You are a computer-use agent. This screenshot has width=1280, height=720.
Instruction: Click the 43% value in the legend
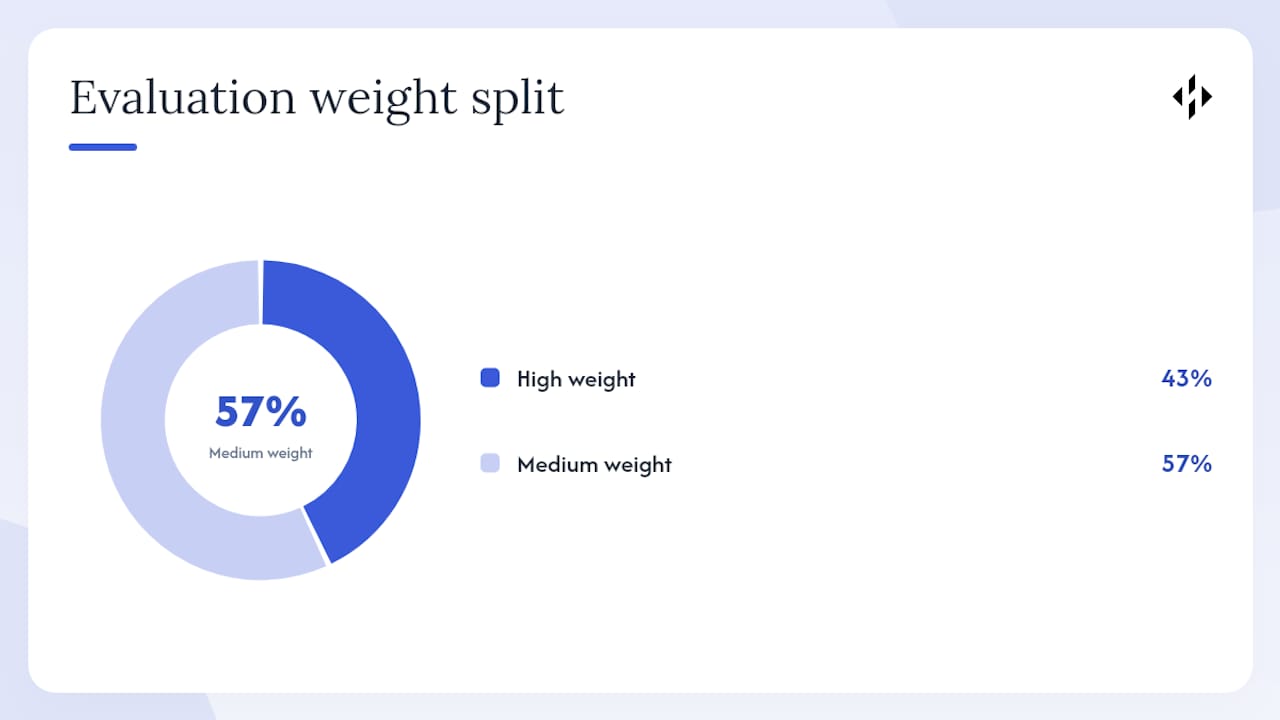tap(1186, 378)
